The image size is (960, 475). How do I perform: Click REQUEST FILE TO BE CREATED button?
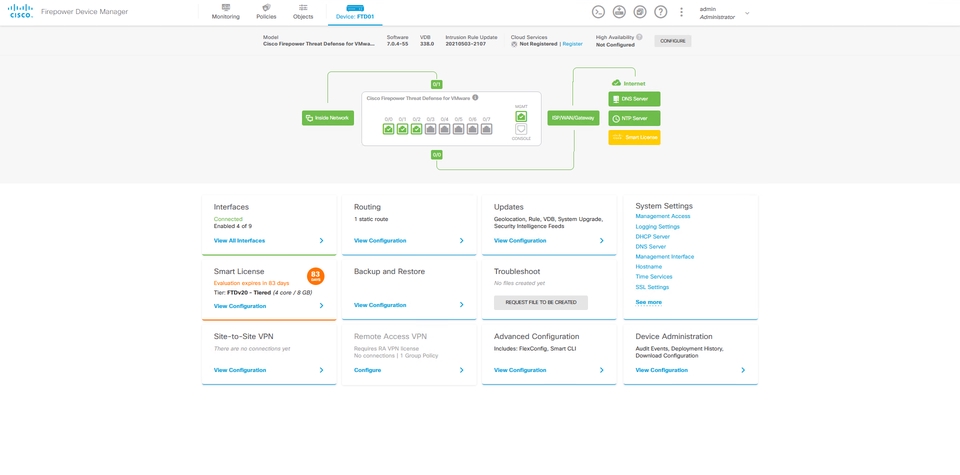click(541, 302)
